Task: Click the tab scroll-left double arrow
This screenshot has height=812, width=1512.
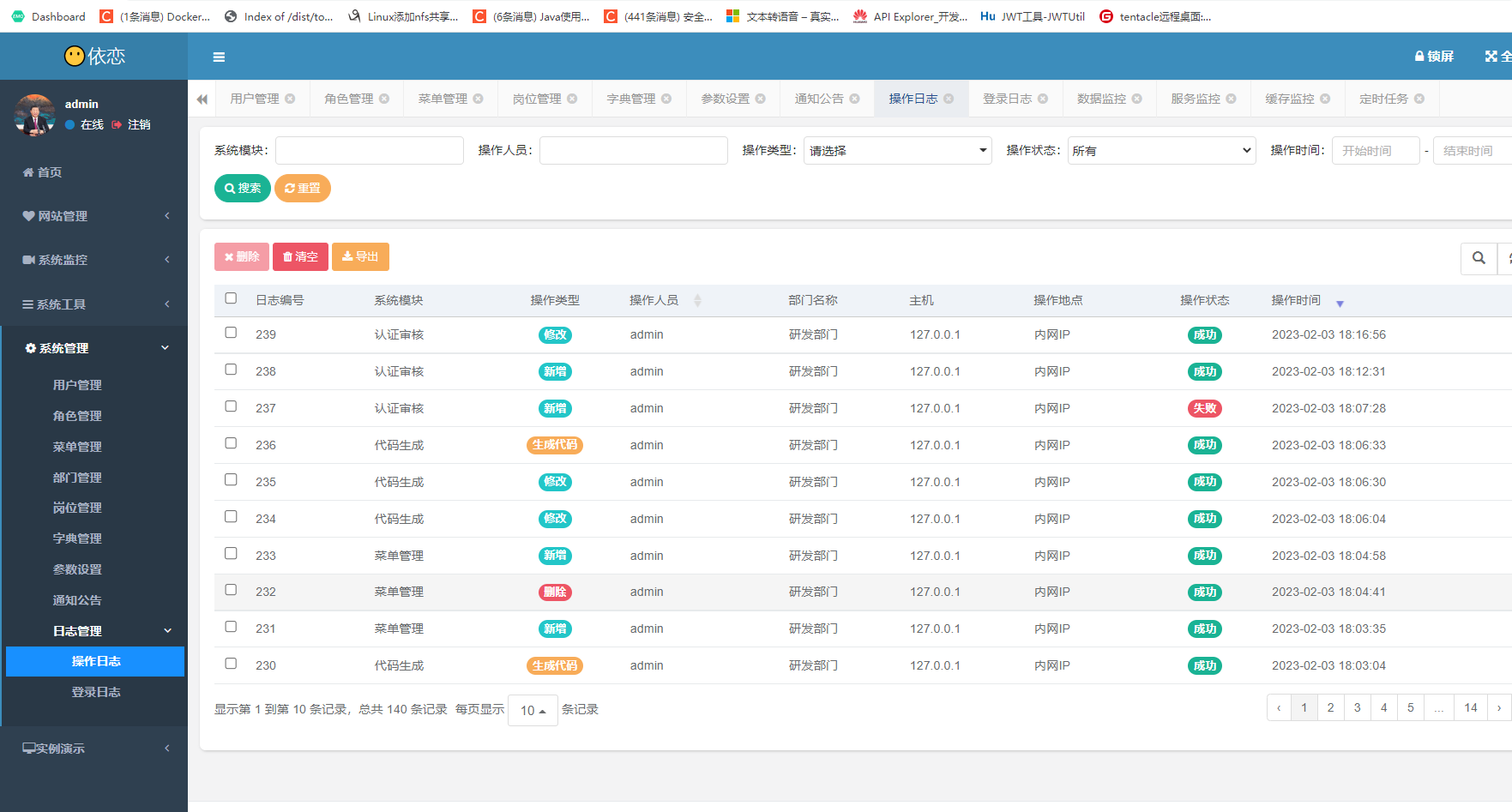Action: click(202, 99)
